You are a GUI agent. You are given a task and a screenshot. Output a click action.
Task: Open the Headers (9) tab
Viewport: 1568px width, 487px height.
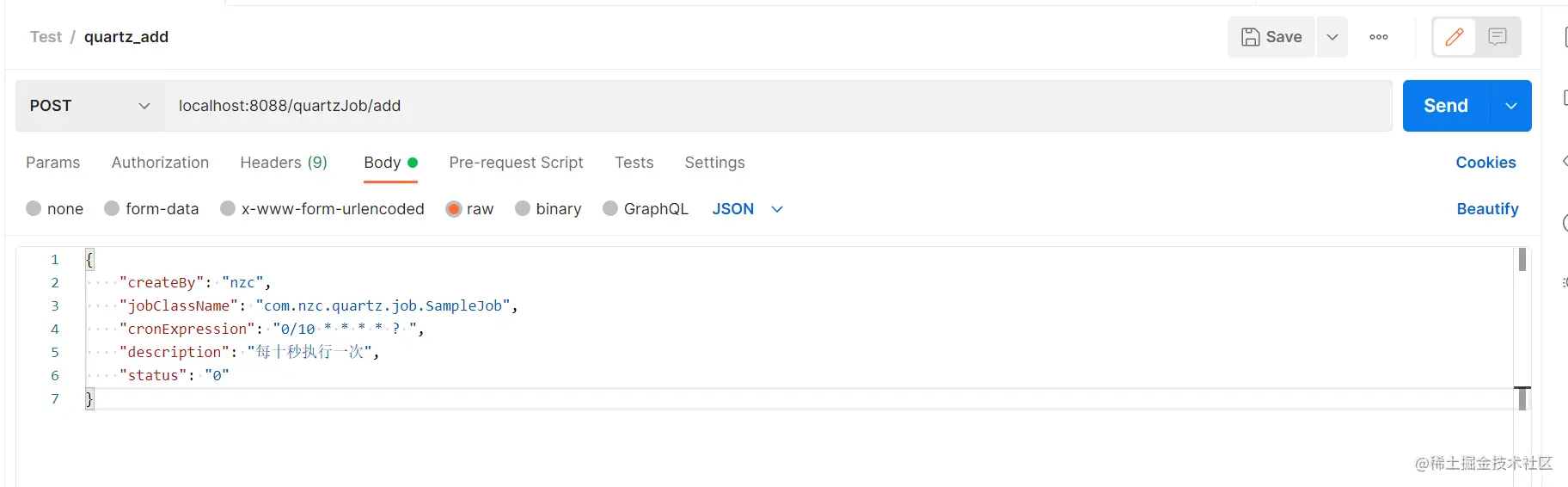point(284,163)
